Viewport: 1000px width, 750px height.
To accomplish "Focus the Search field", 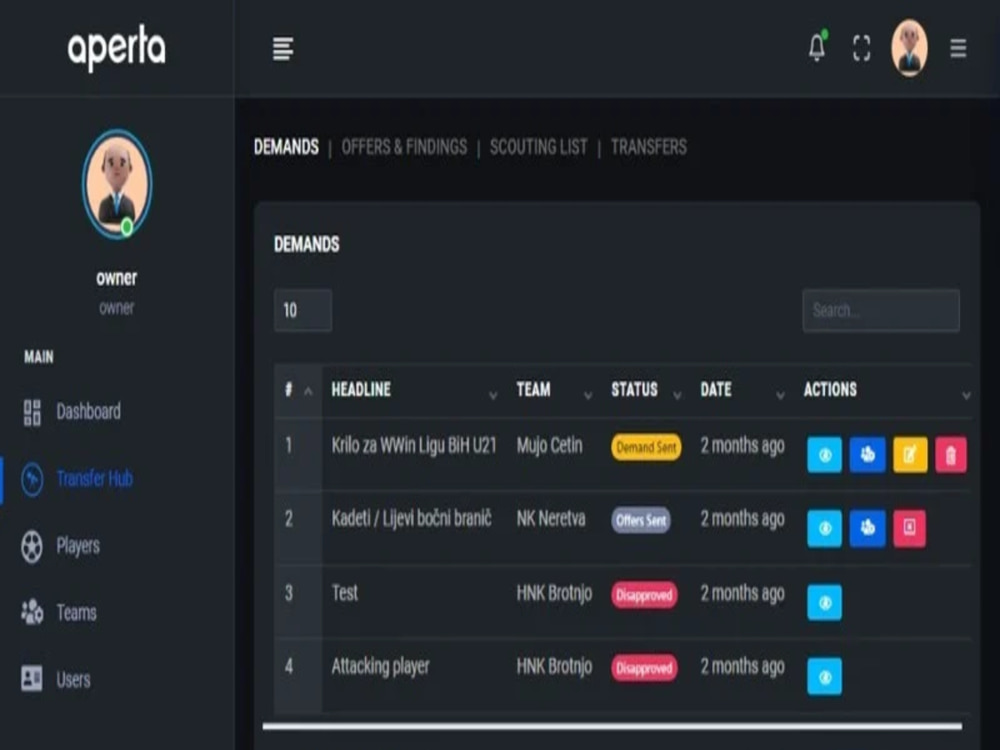I will pyautogui.click(x=881, y=311).
